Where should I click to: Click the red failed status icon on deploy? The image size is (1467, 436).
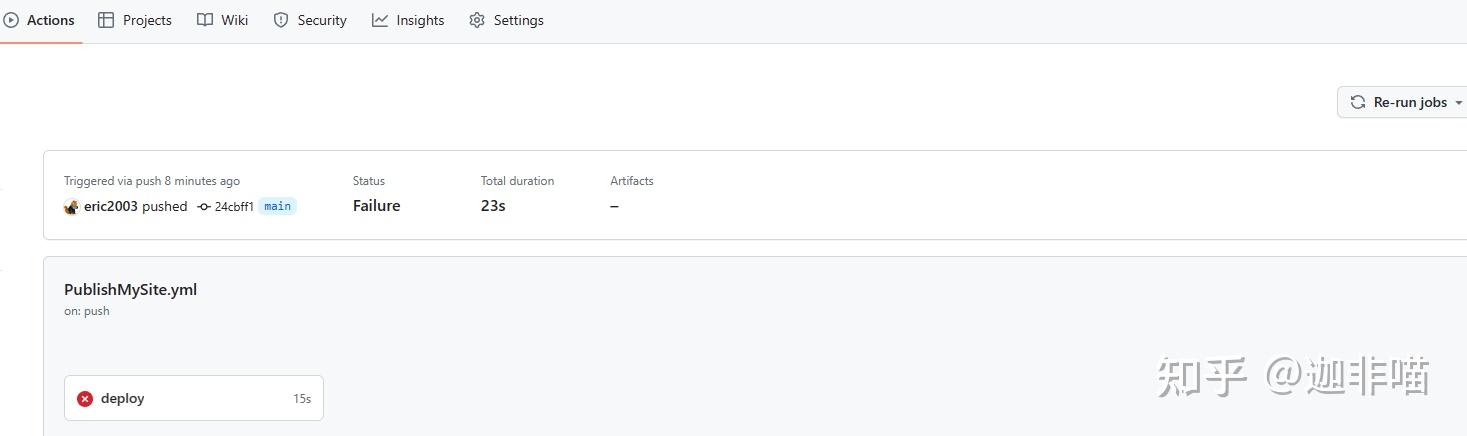click(x=85, y=399)
